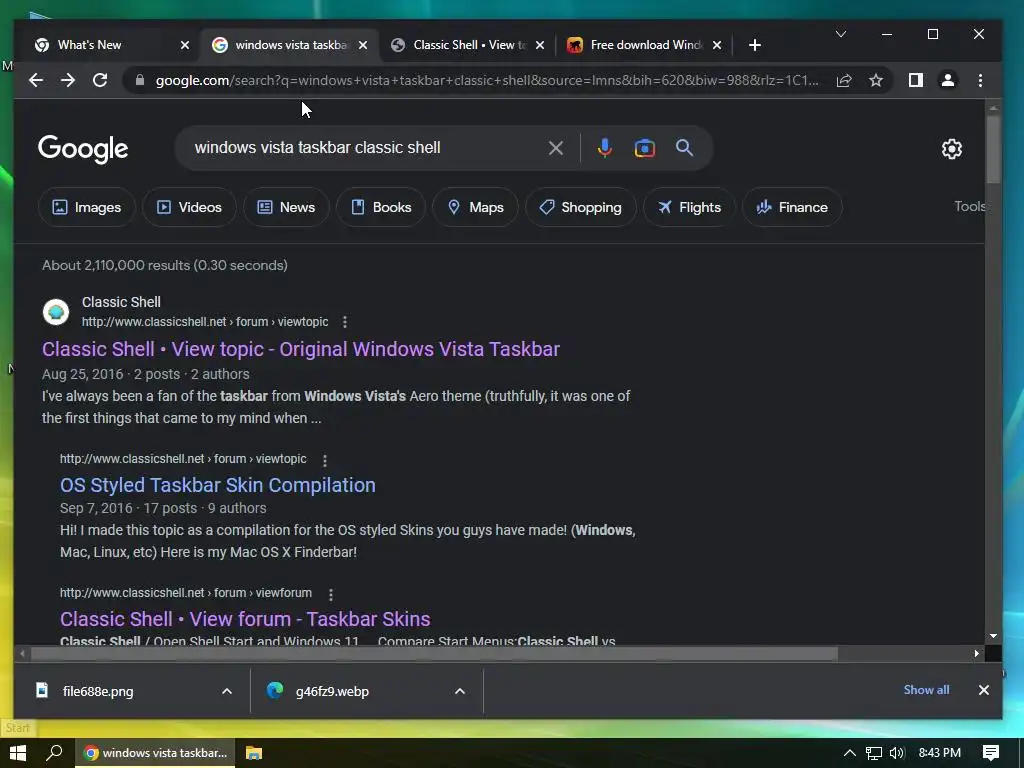Share this page using the share icon
Screen dimensions: 1024x768
pos(844,80)
